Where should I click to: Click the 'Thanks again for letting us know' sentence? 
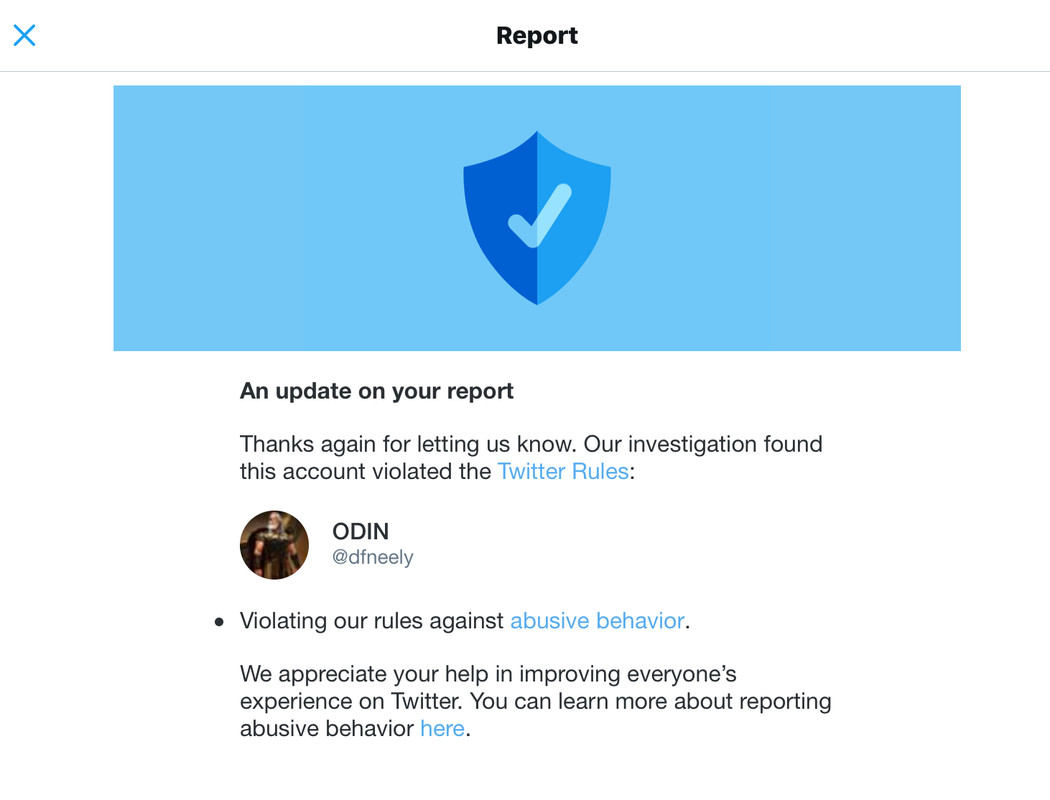(408, 444)
